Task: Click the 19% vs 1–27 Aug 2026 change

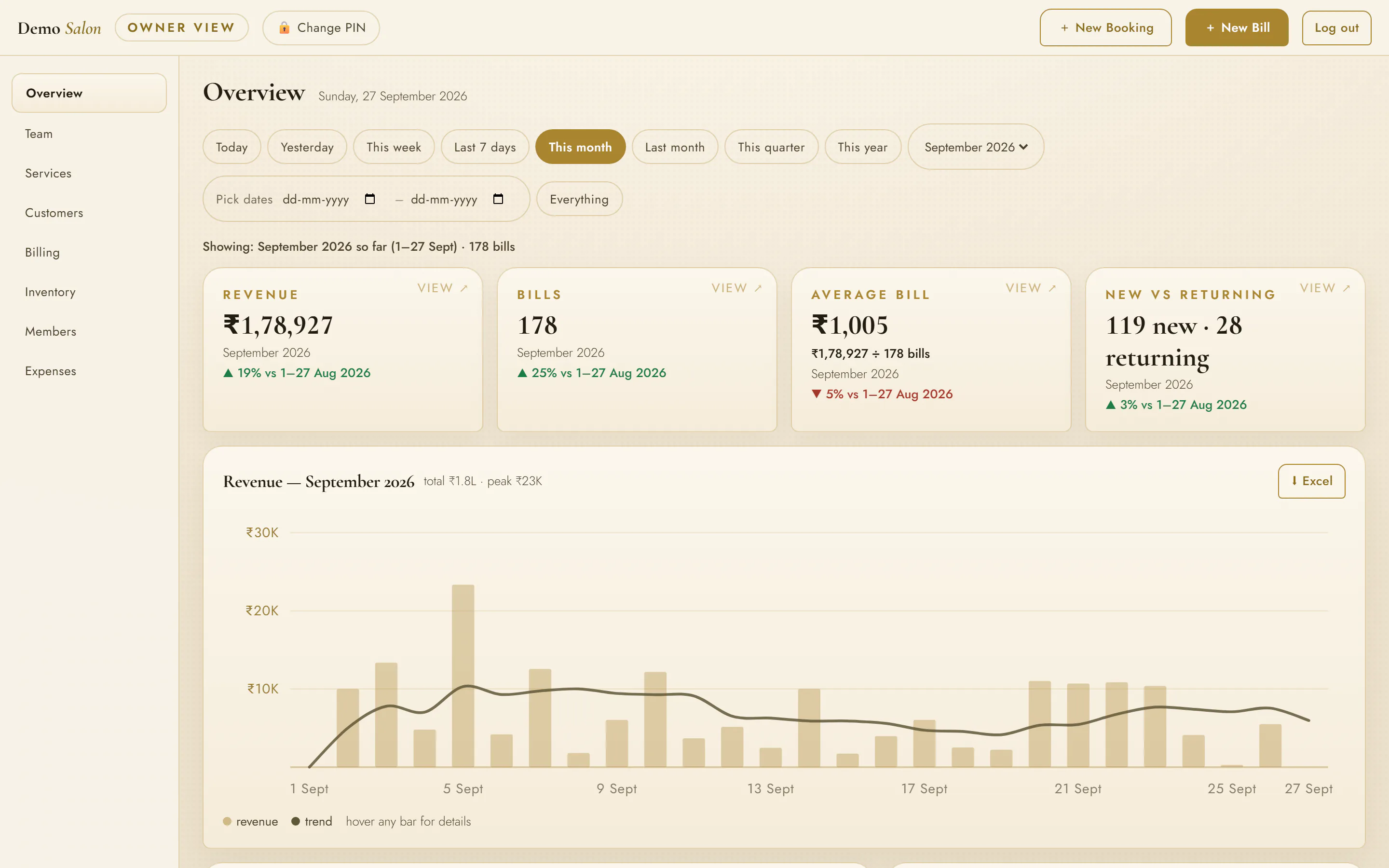Action: click(297, 373)
